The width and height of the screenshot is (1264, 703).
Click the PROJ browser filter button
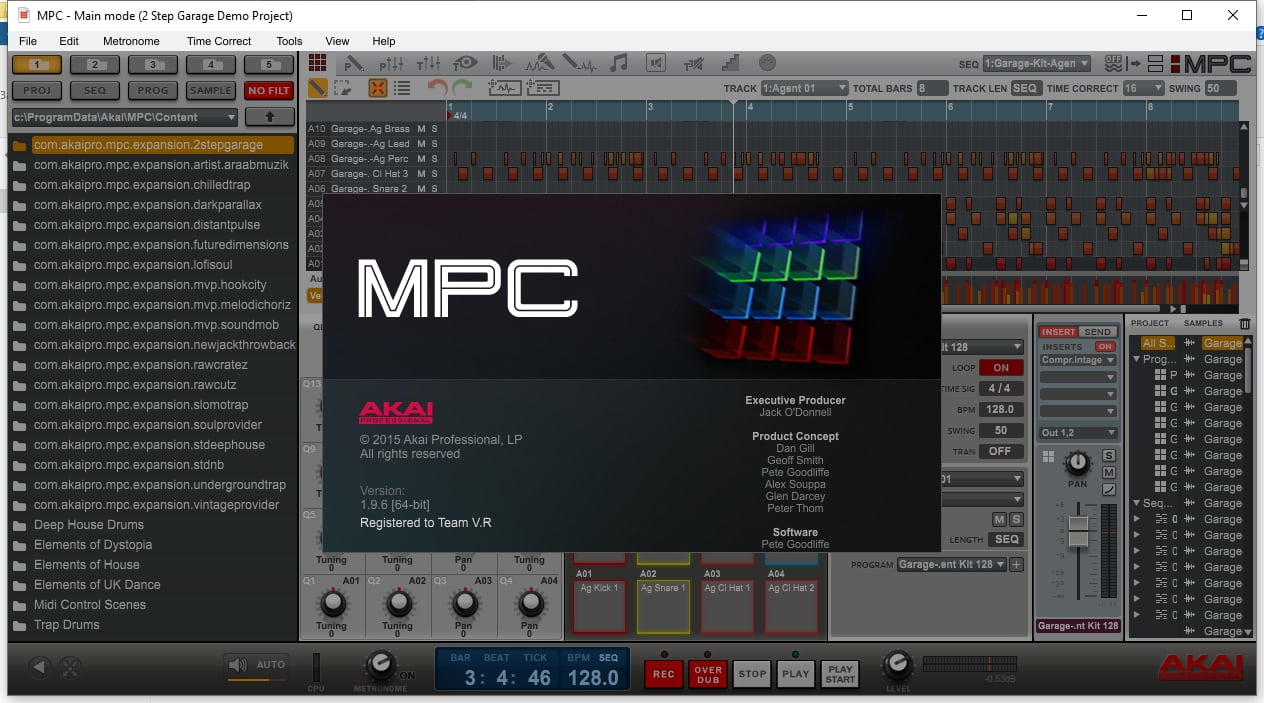(38, 90)
